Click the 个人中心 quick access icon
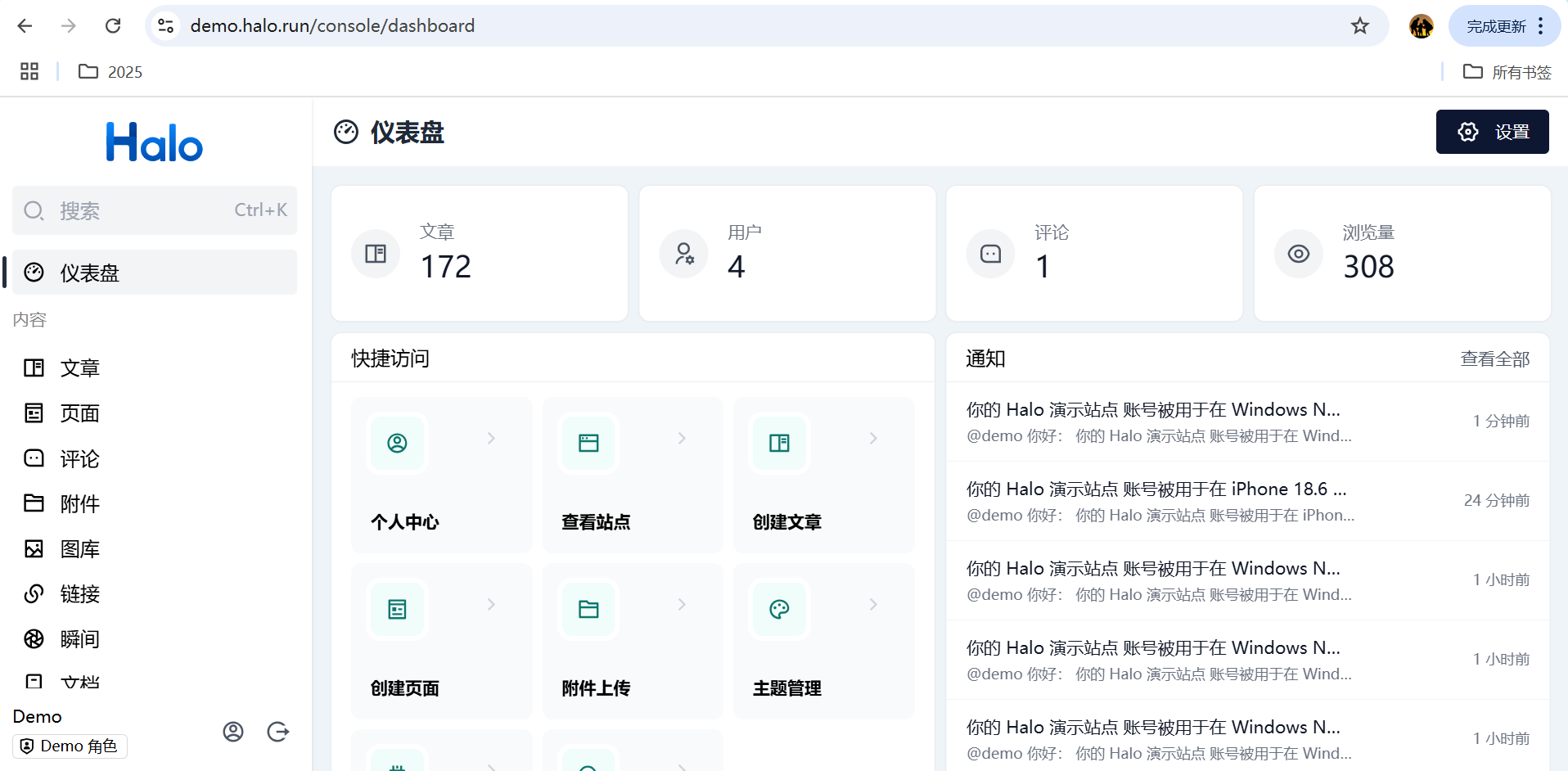Viewport: 1568px width, 771px height. coord(397,444)
